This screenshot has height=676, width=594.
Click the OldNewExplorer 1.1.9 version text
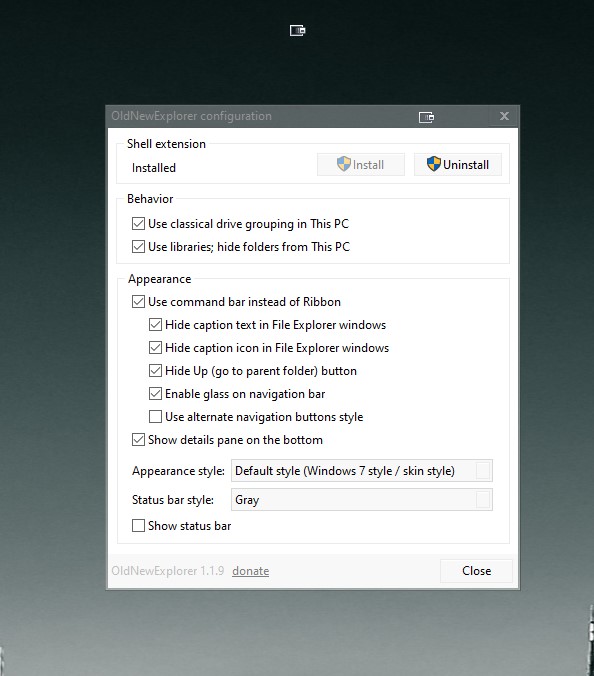click(167, 571)
